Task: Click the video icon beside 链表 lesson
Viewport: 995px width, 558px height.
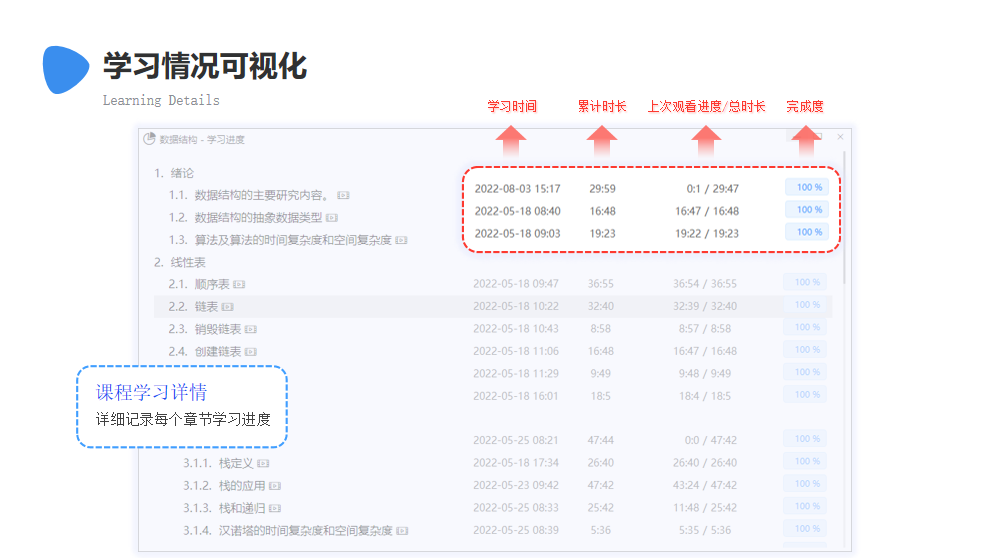Action: [x=228, y=307]
